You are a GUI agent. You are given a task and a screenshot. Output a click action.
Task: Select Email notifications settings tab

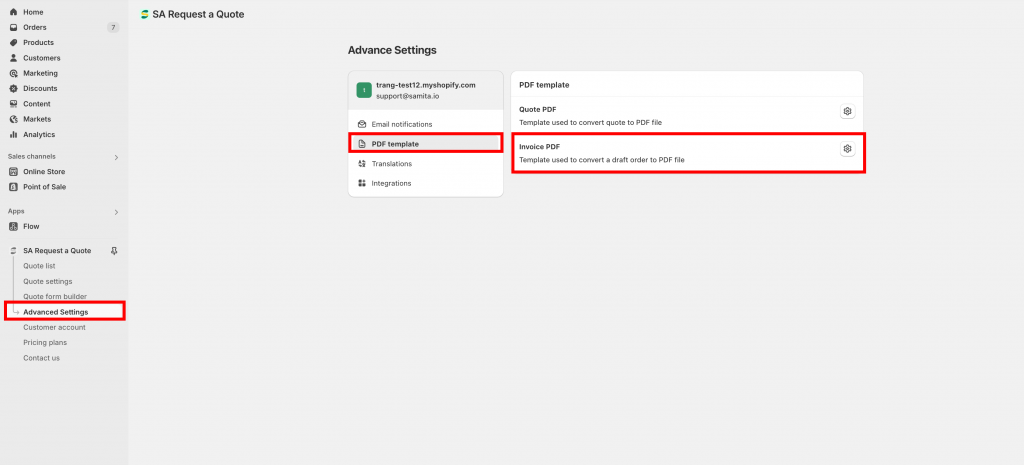click(426, 124)
